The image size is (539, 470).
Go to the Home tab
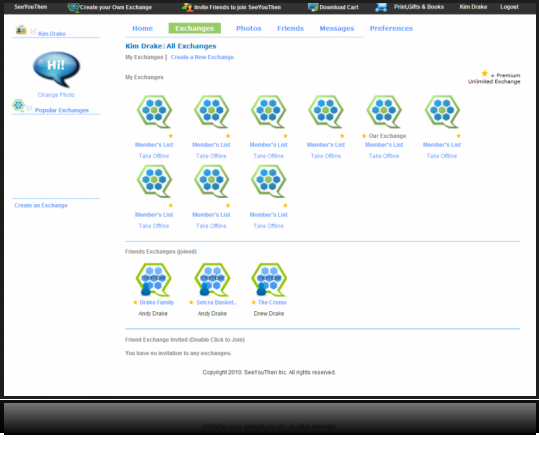tap(142, 29)
